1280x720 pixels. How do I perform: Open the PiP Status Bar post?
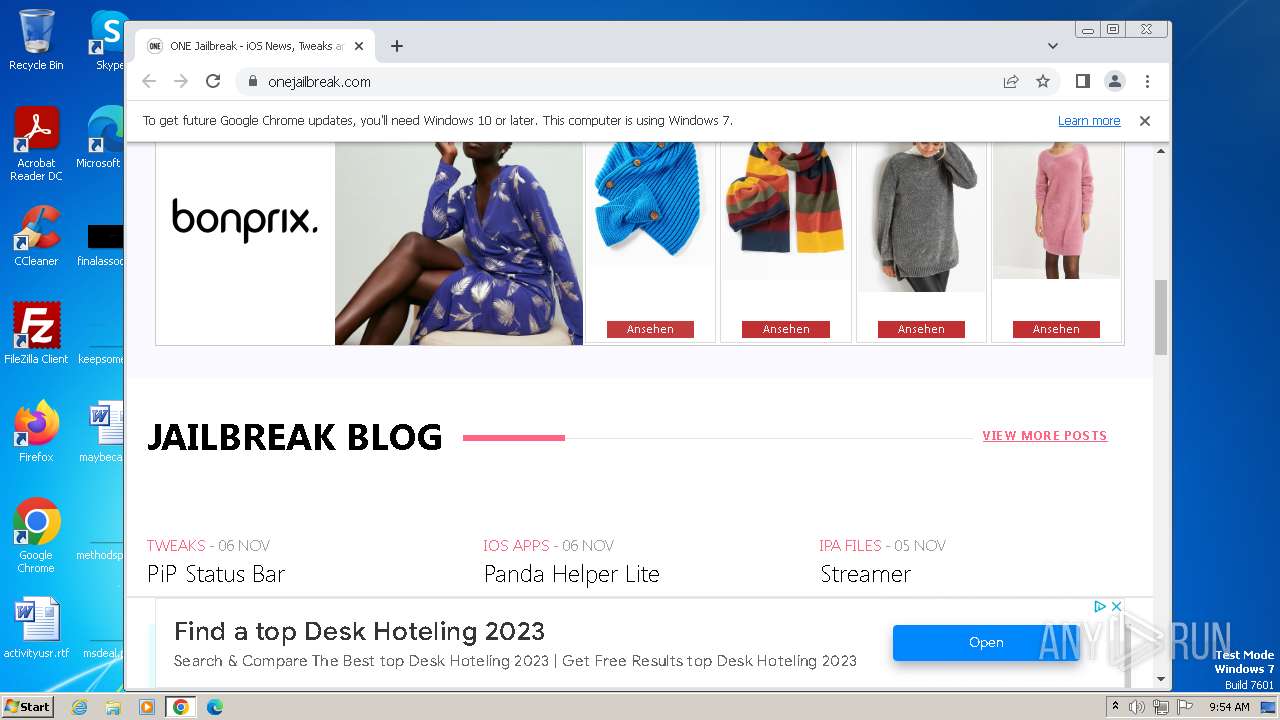pyautogui.click(x=216, y=574)
